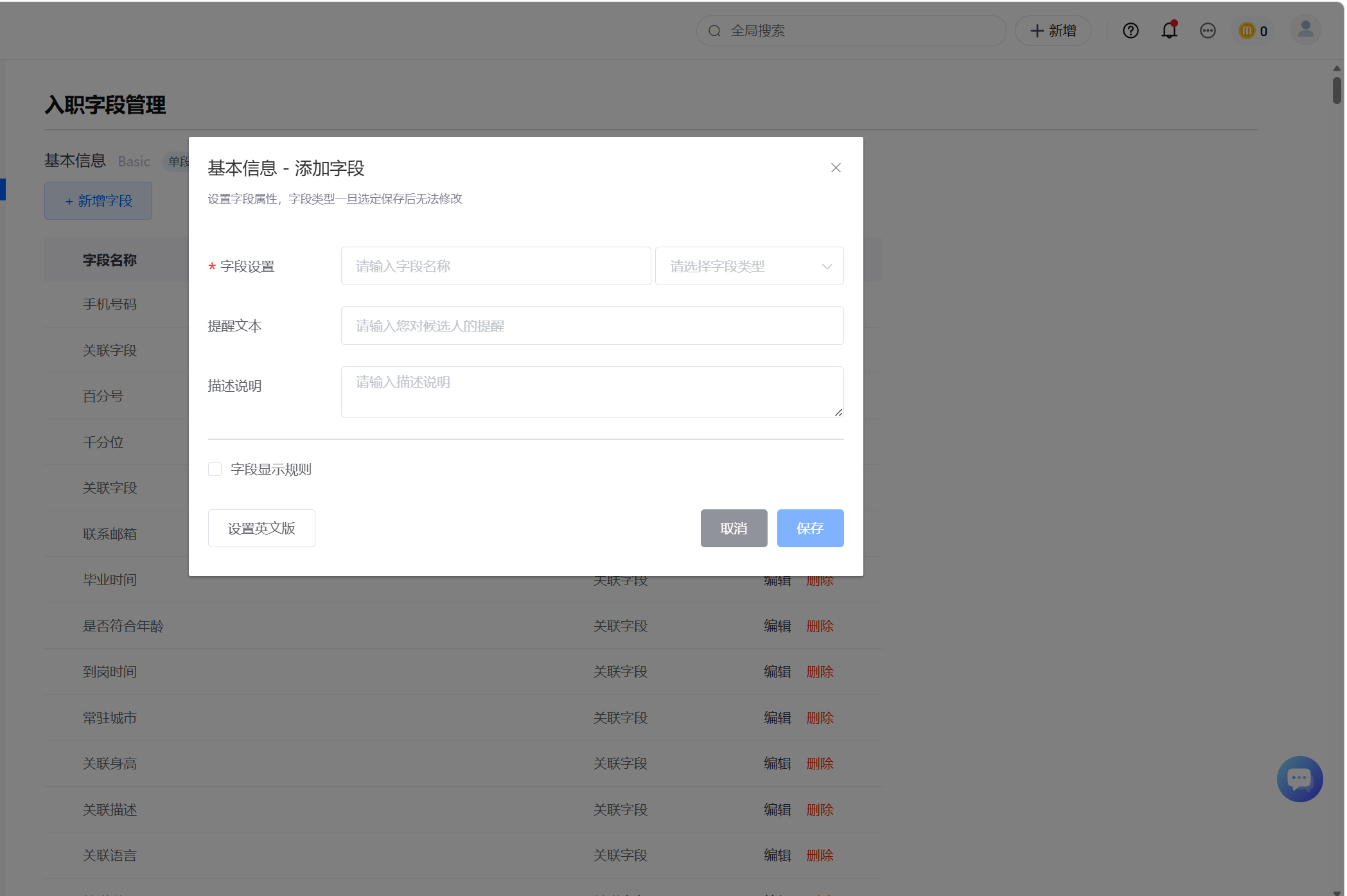This screenshot has width=1347, height=896.
Task: Delete the 是否符合年龄 field row
Action: (x=820, y=626)
